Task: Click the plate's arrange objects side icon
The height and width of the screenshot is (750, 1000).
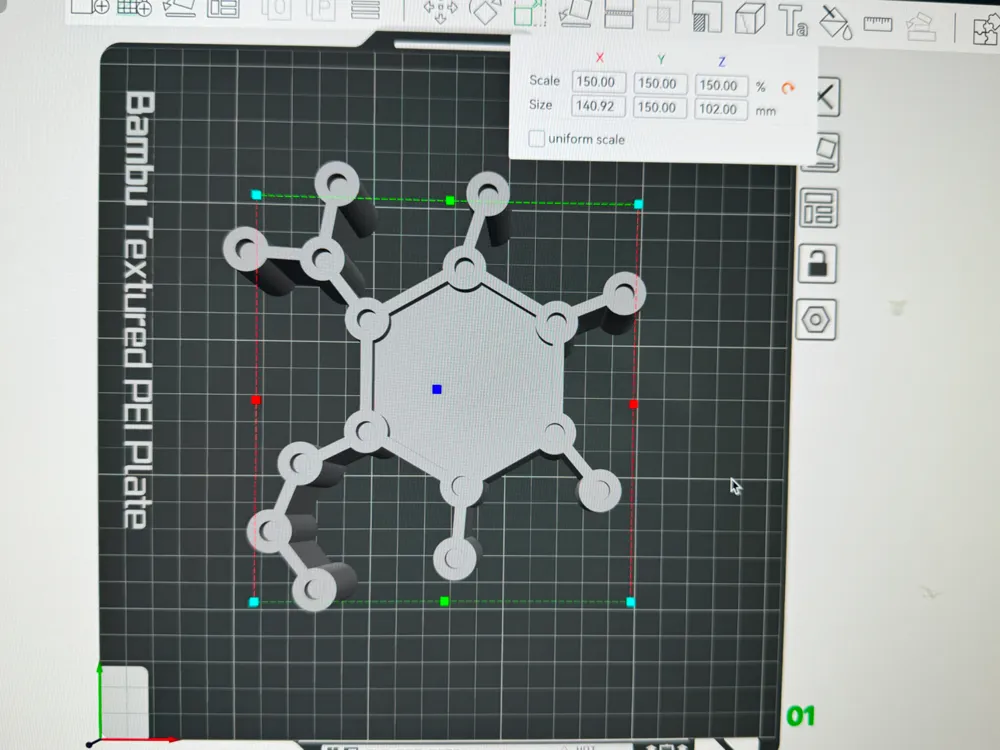Action: tap(818, 208)
